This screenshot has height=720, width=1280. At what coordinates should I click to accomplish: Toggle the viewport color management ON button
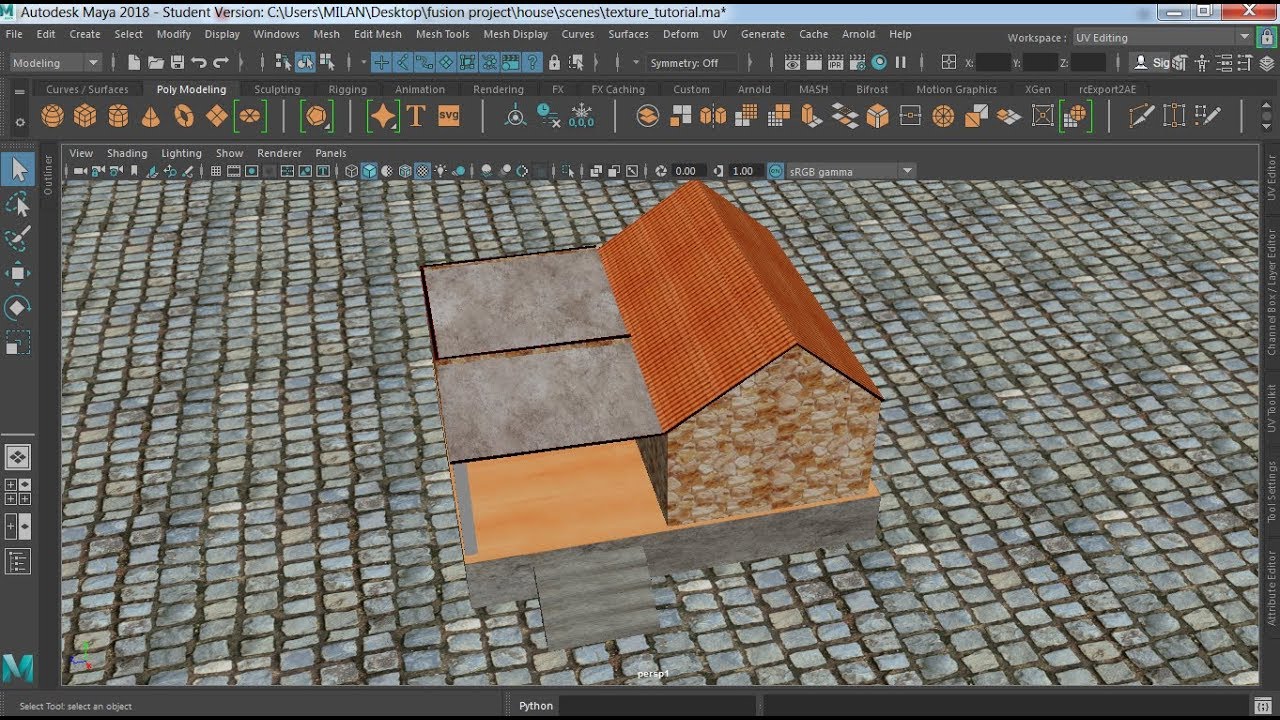[x=775, y=171]
